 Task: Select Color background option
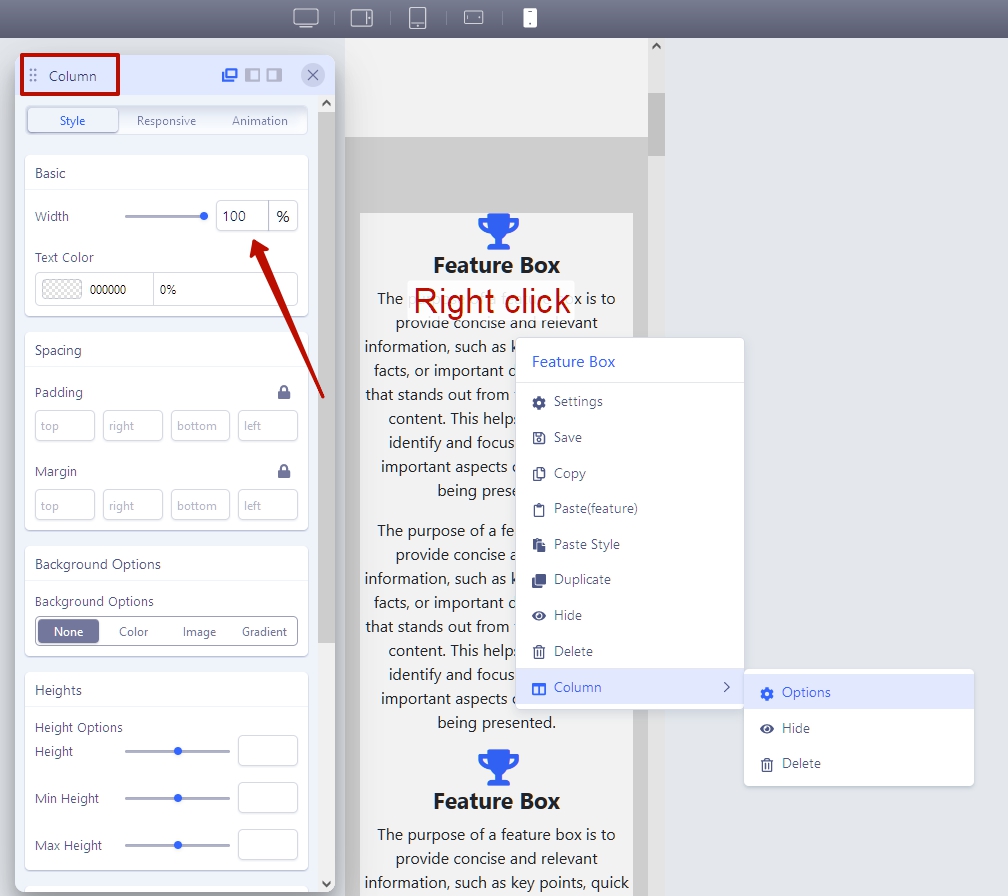[133, 632]
